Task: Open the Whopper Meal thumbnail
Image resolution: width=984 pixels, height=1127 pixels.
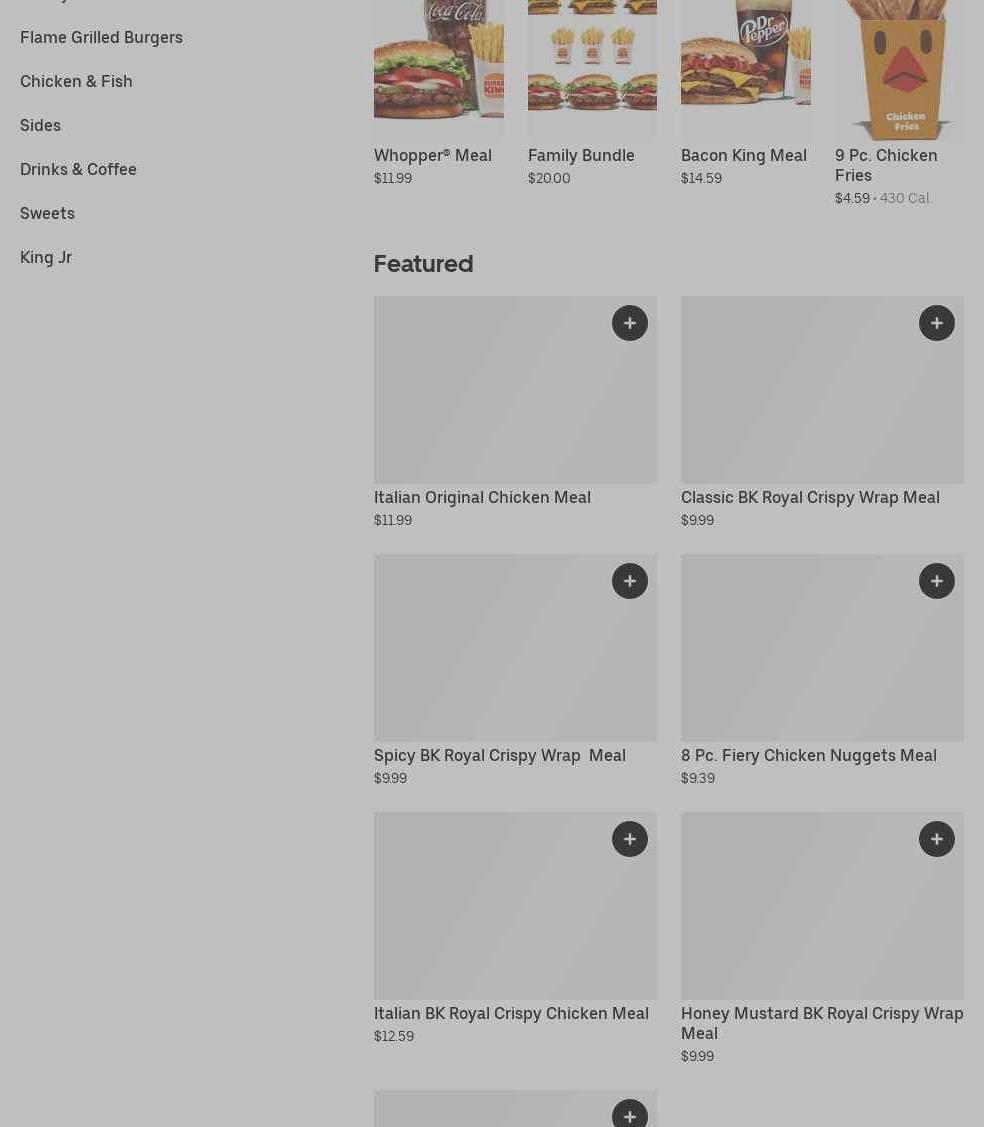Action: 438,68
